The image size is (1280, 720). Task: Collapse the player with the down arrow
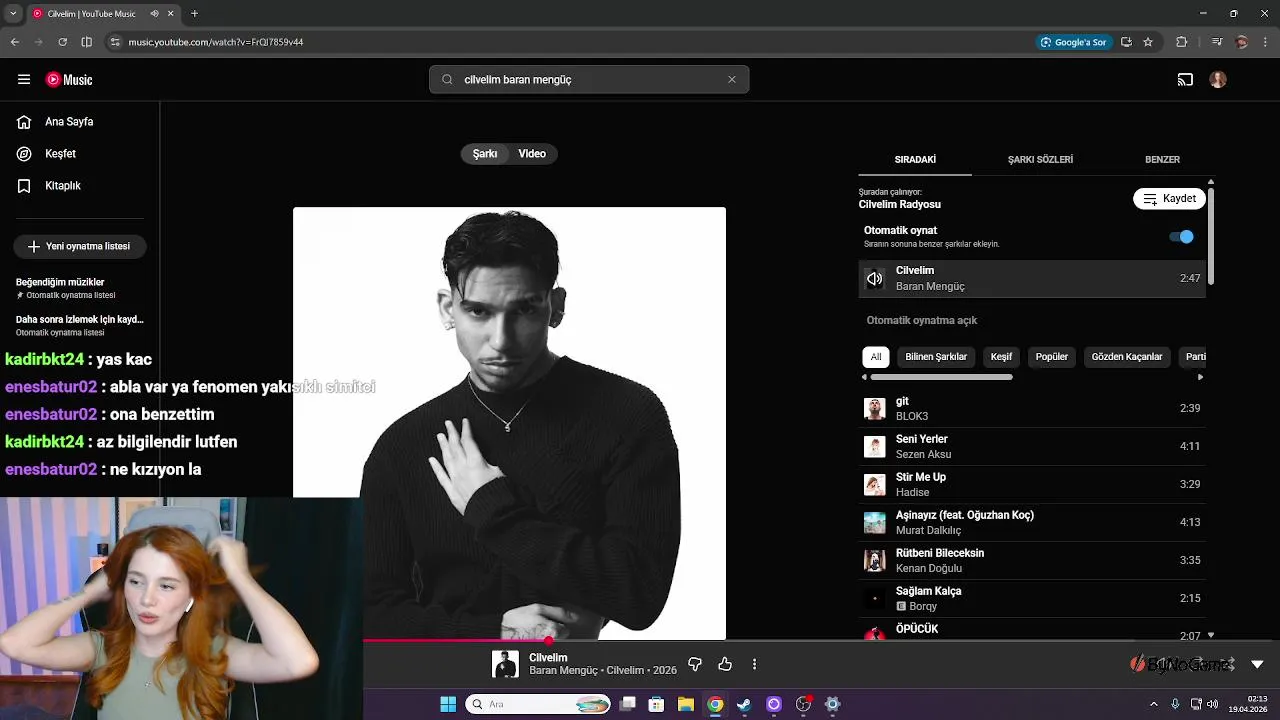[1257, 665]
